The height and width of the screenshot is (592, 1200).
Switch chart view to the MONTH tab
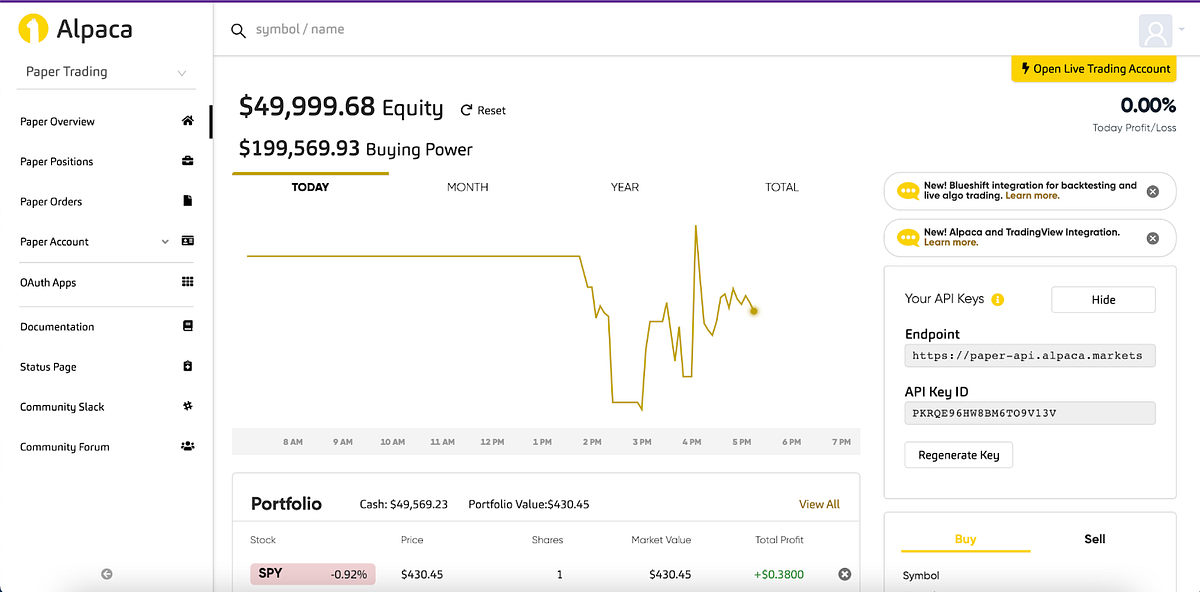(x=467, y=186)
